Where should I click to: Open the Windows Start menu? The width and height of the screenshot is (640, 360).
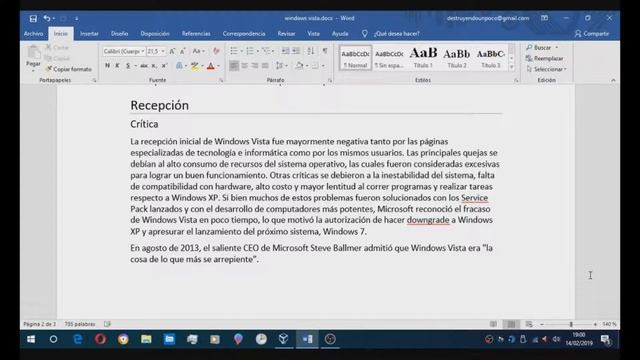31,339
